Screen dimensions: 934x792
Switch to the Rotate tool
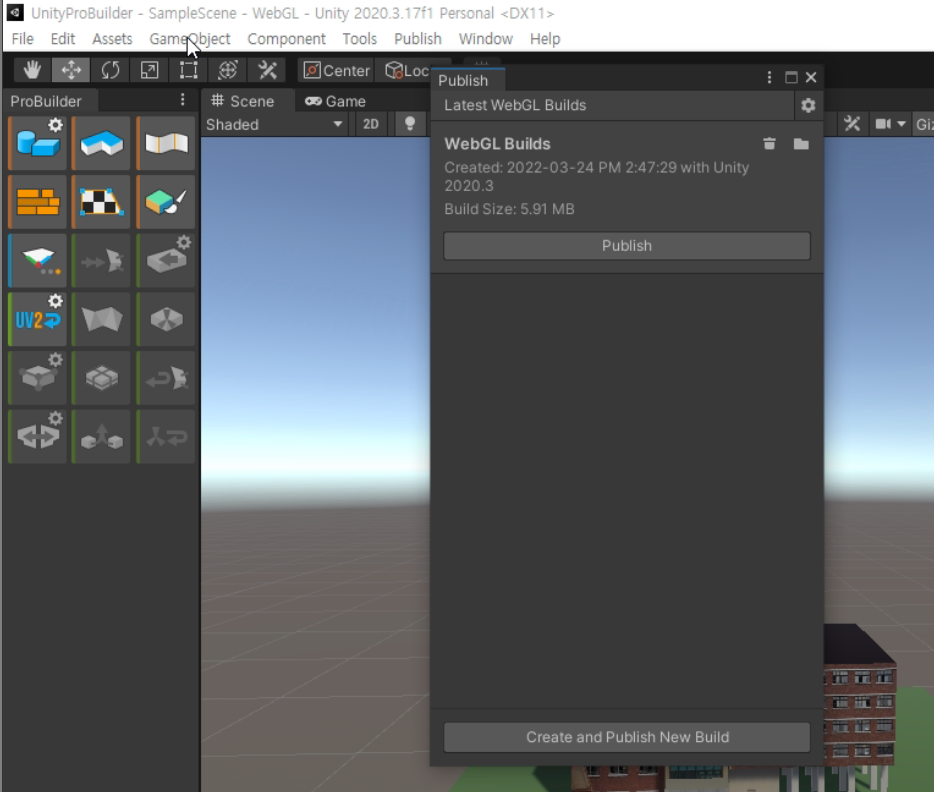tap(110, 70)
